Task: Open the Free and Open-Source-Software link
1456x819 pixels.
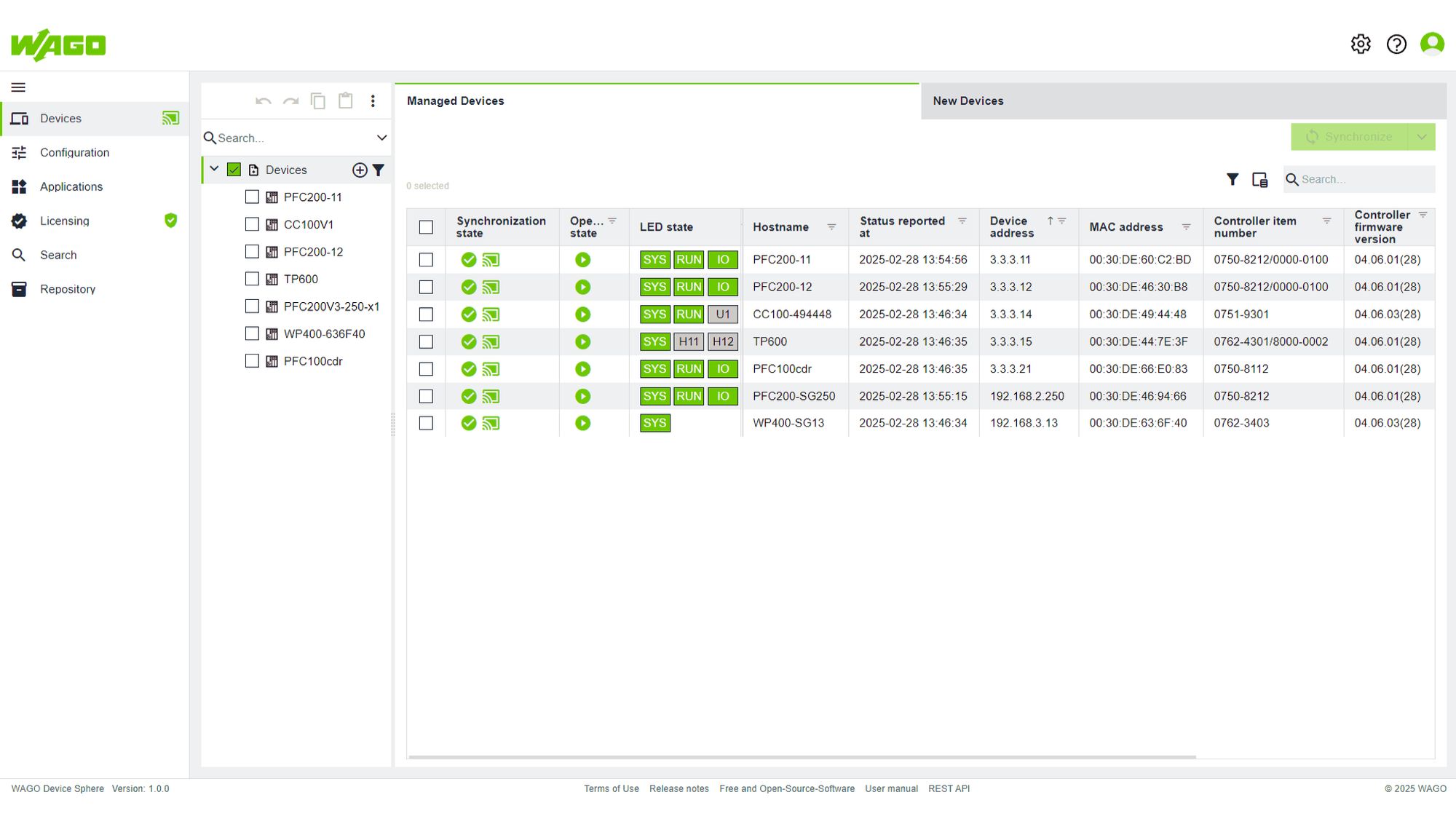Action: pyautogui.click(x=787, y=789)
